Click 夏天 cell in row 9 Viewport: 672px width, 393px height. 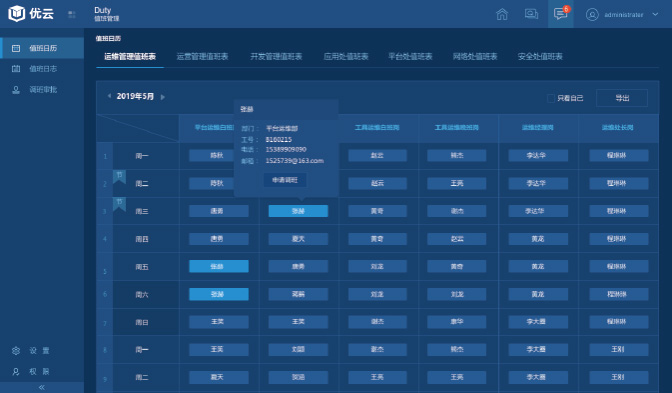pyautogui.click(x=219, y=377)
